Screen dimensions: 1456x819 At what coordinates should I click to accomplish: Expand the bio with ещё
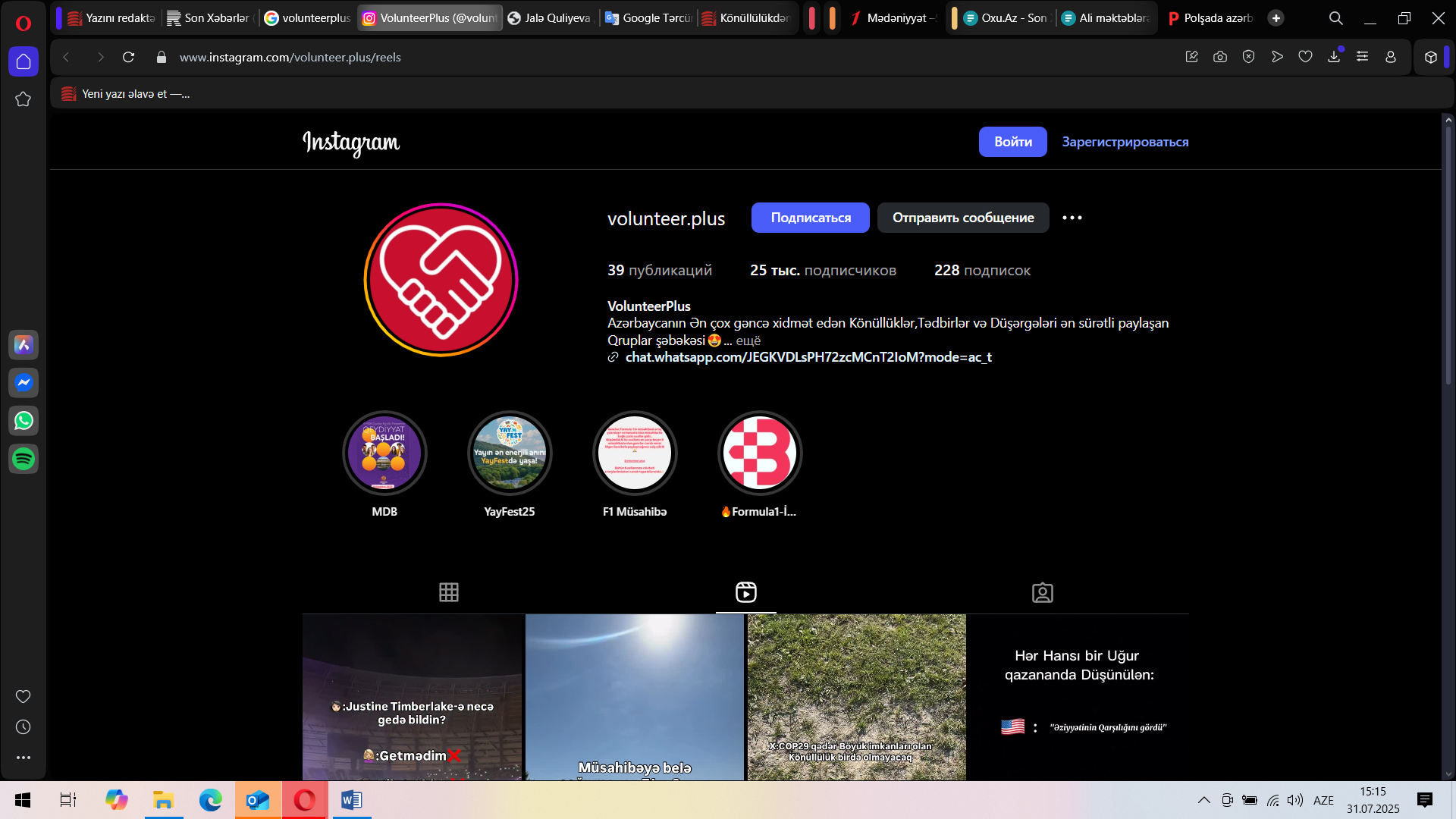click(x=748, y=340)
